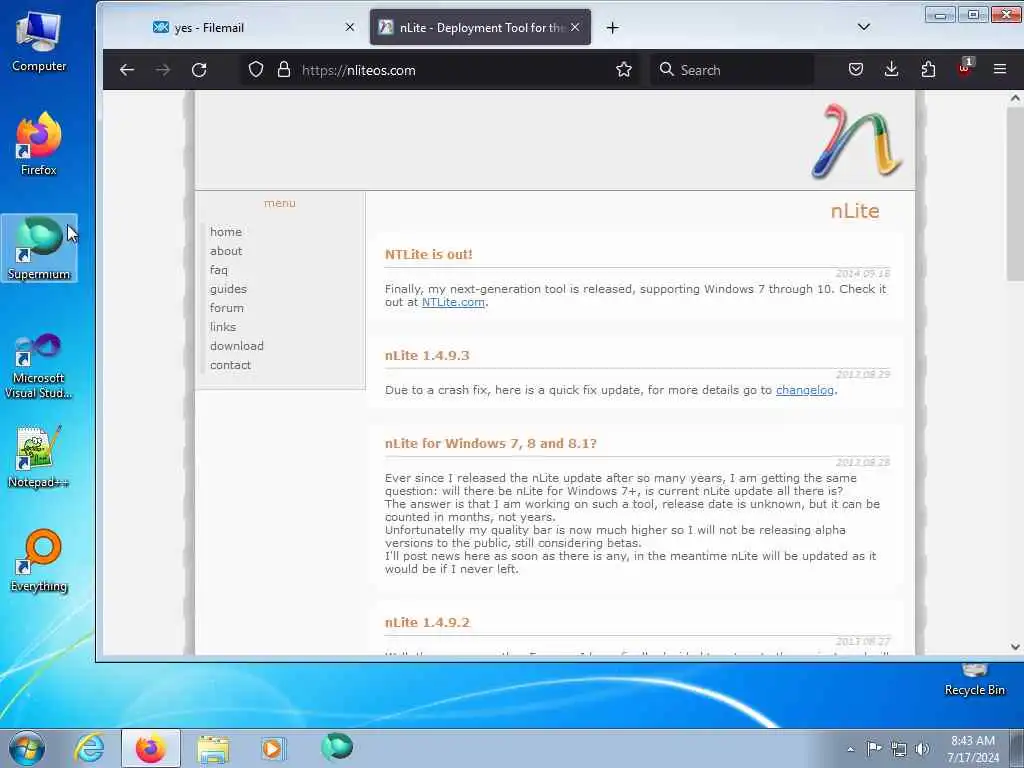Go to the forum menu link
The height and width of the screenshot is (768, 1024).
[x=227, y=308]
